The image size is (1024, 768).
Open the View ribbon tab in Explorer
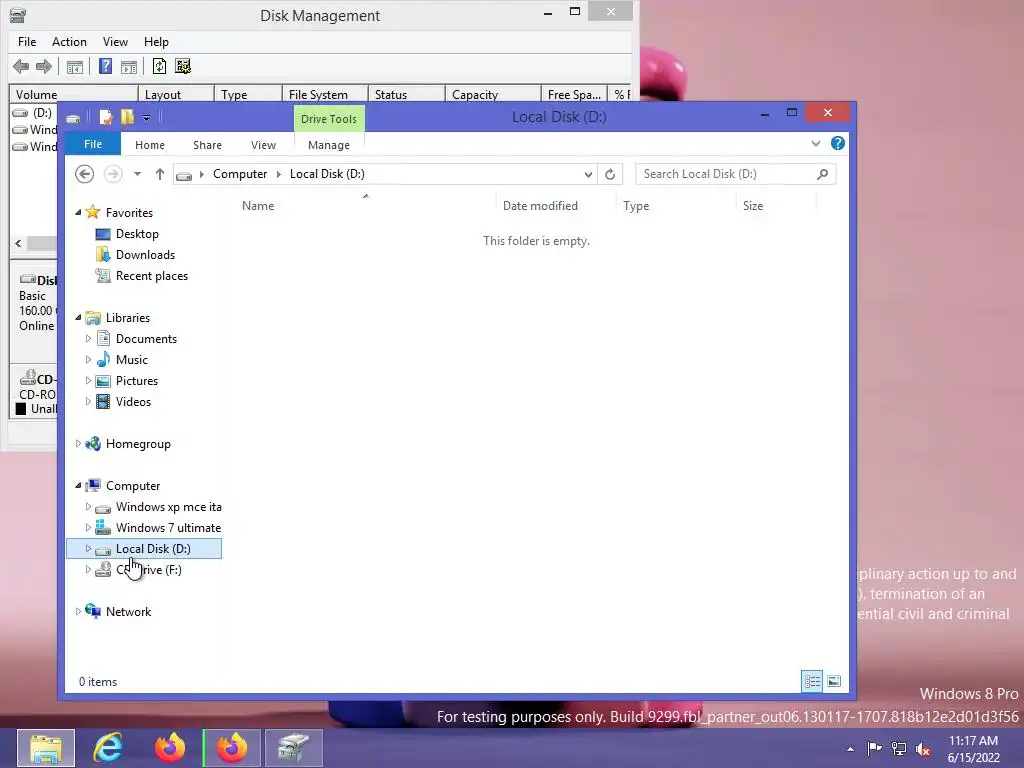coord(263,145)
